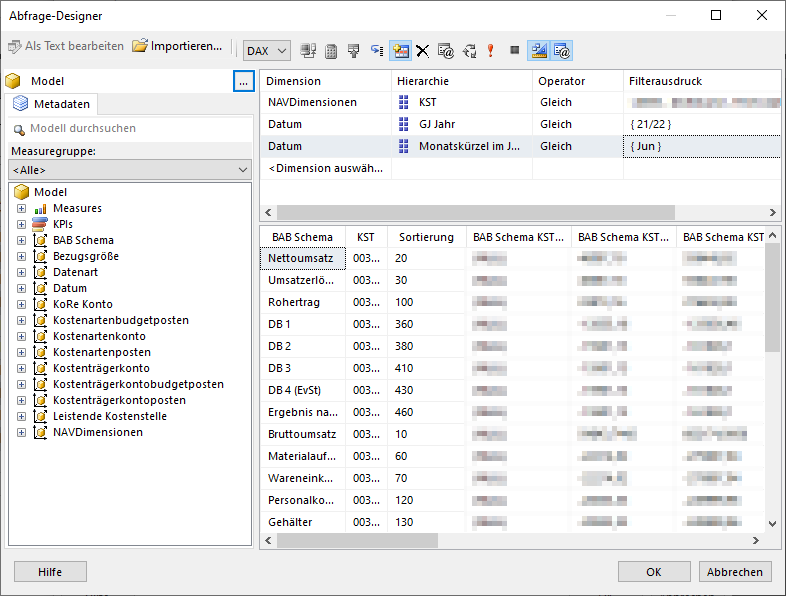
Task: Expand the Bezugsgröße tree node
Action: click(22, 256)
